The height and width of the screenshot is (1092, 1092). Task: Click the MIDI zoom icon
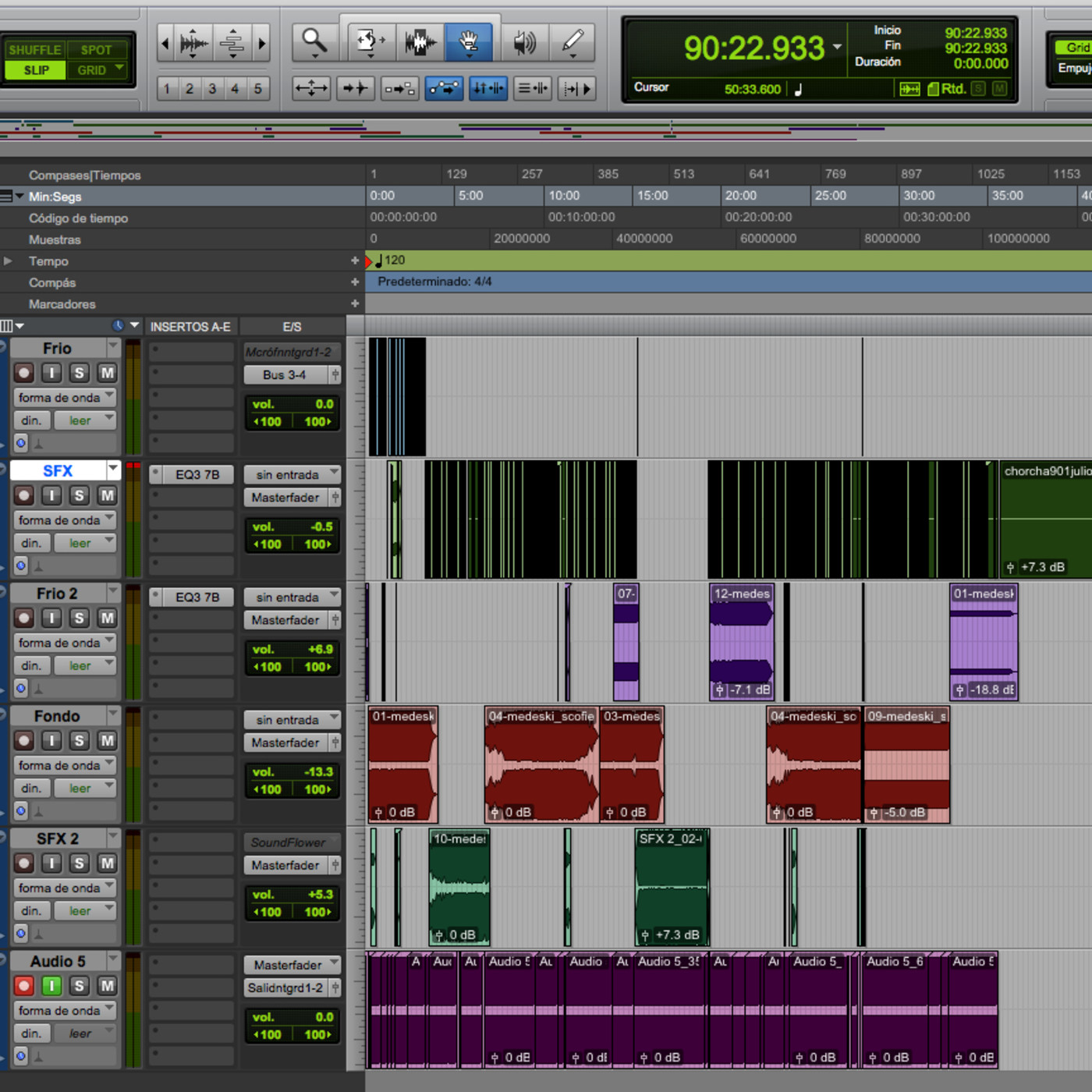[x=232, y=43]
